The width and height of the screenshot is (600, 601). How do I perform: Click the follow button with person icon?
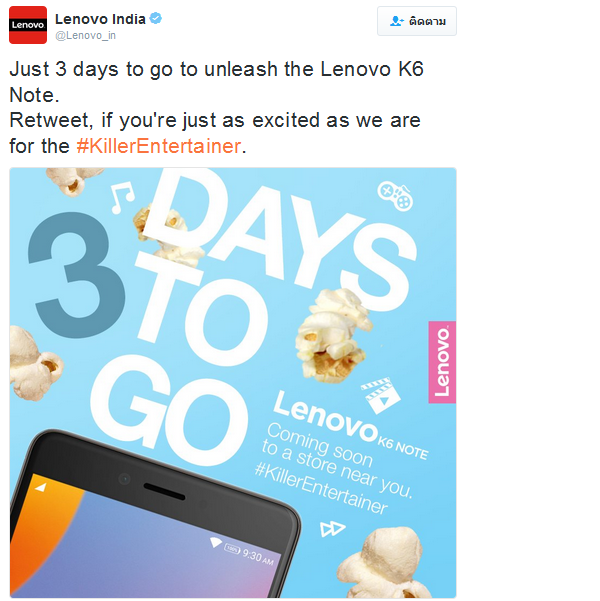coord(417,21)
